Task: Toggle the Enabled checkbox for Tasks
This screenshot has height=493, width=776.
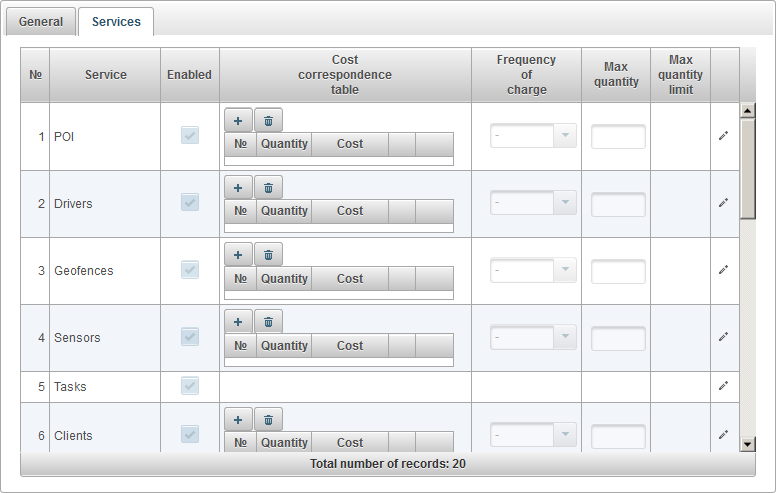Action: tap(189, 386)
